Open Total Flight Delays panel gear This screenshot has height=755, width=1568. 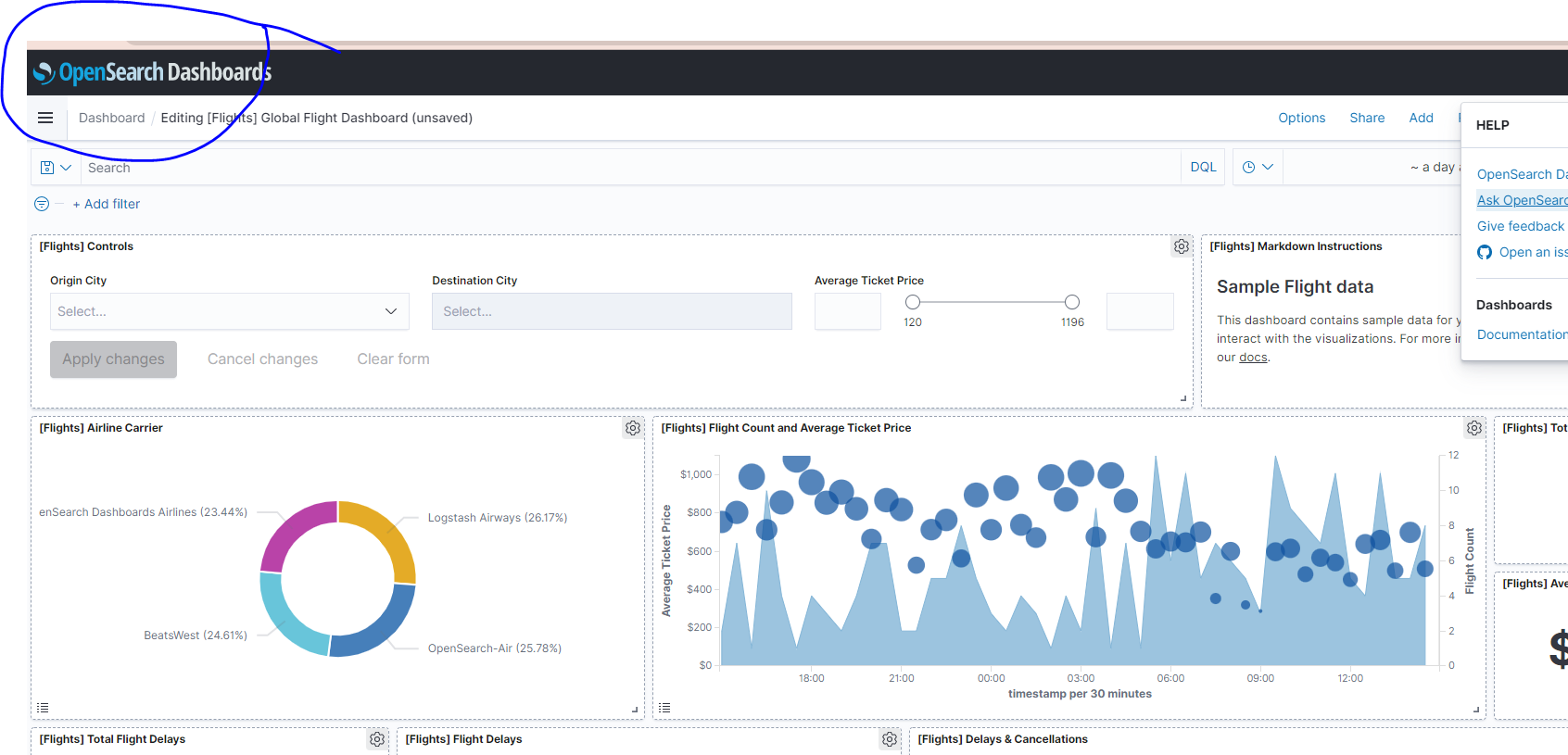tap(377, 739)
